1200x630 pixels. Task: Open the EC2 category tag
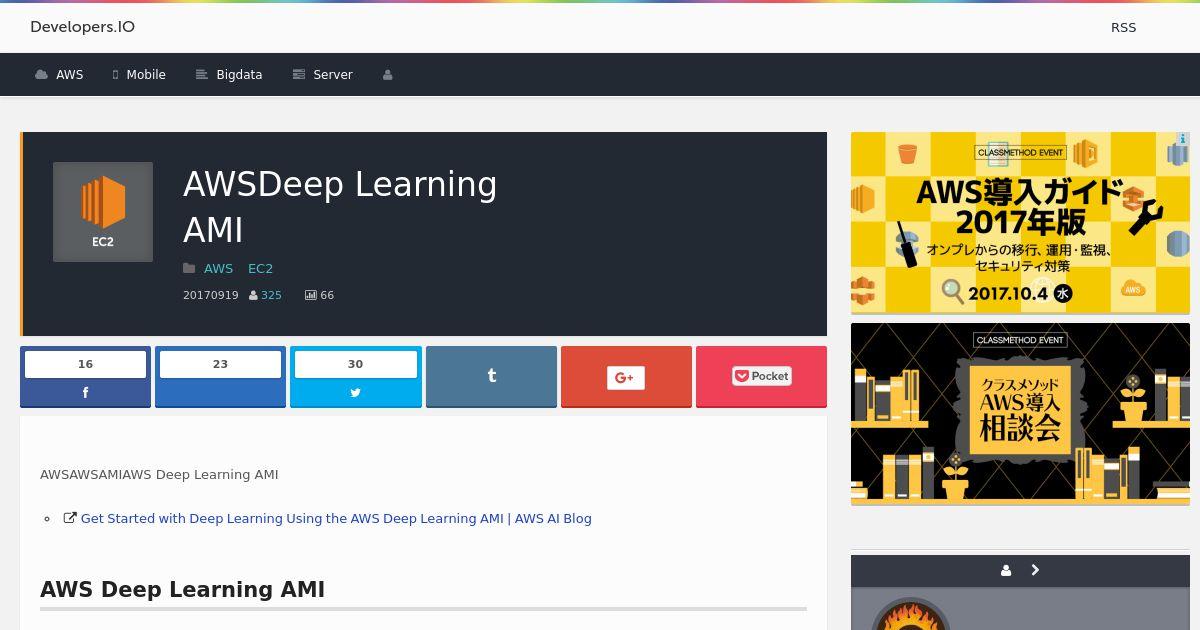pyautogui.click(x=260, y=268)
